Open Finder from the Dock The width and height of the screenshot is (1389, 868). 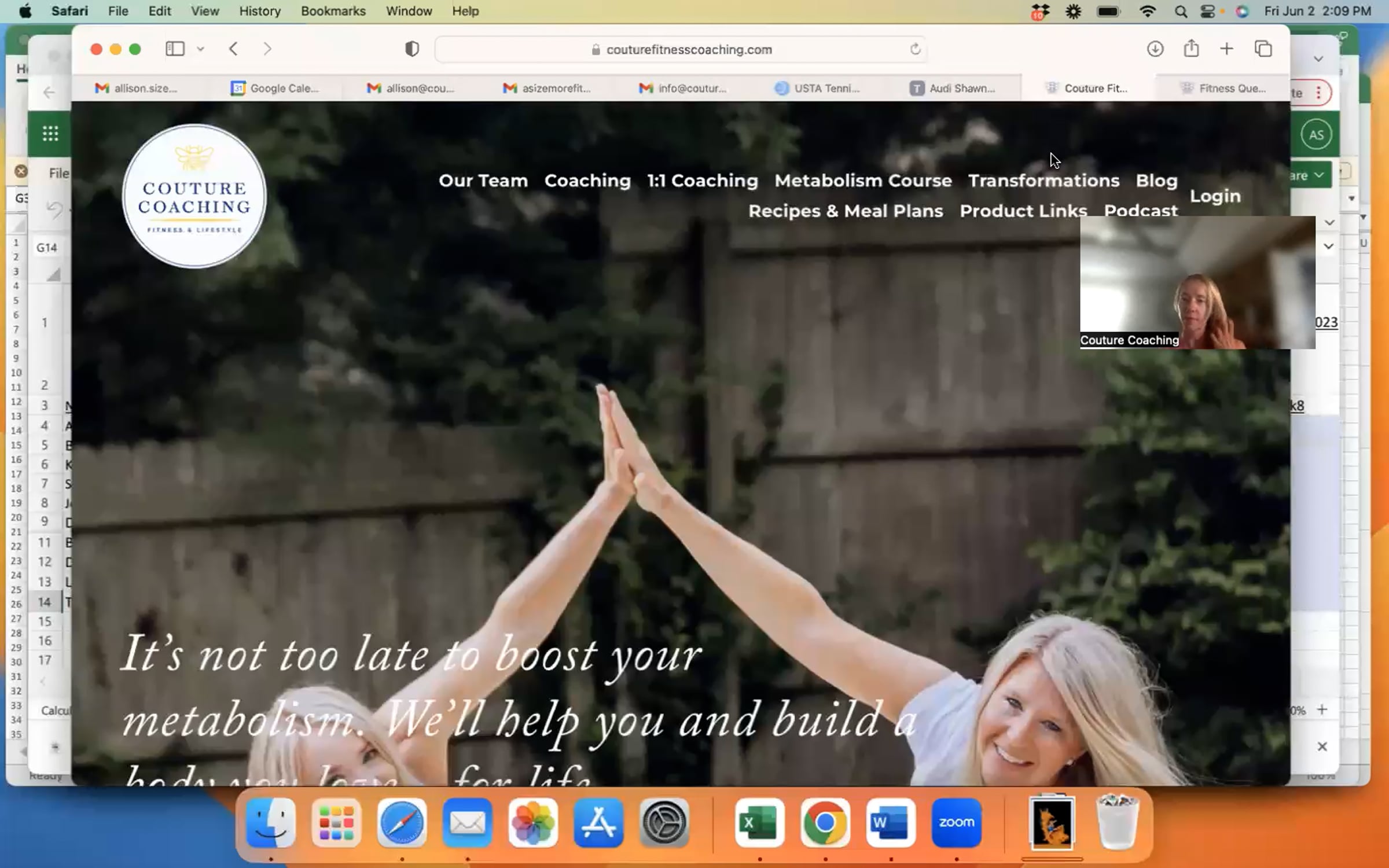(271, 822)
